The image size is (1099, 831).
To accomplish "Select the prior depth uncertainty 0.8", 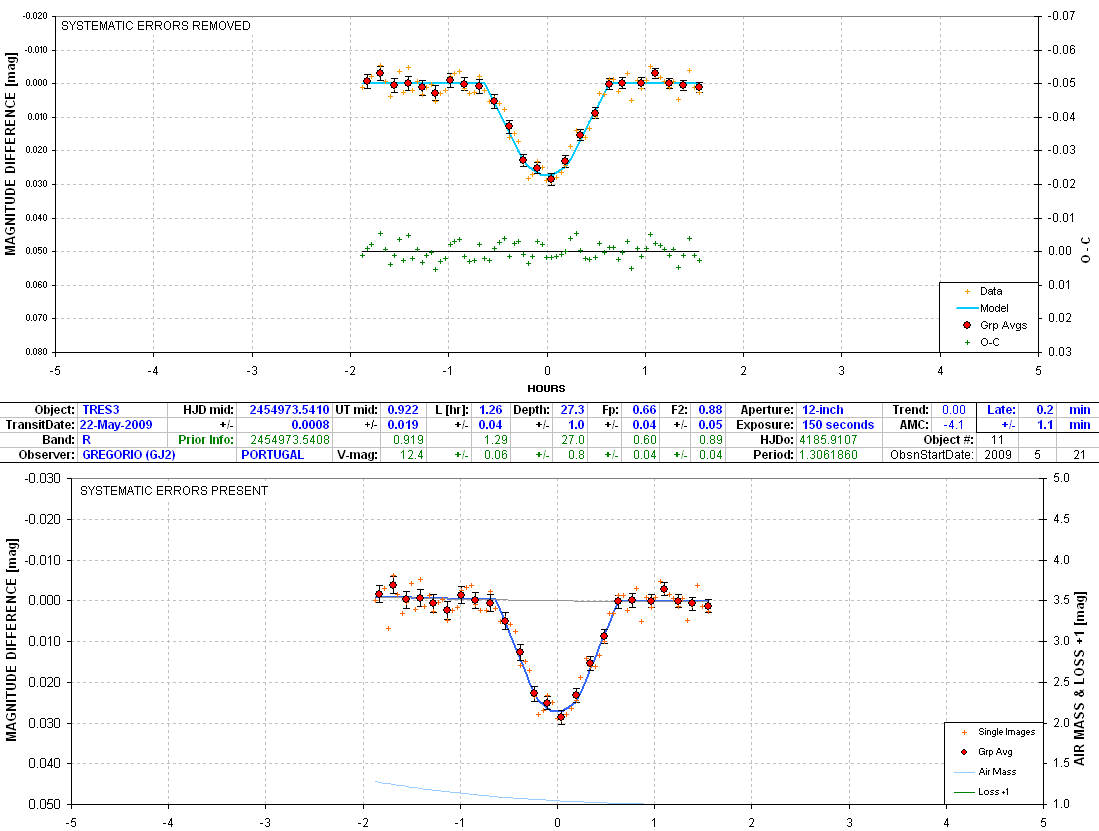I will click(576, 454).
